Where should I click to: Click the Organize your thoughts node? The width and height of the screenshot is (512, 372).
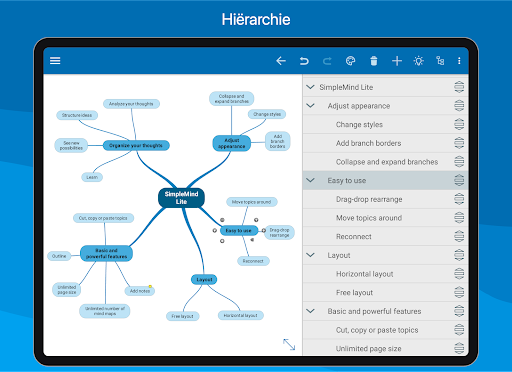pos(136,145)
